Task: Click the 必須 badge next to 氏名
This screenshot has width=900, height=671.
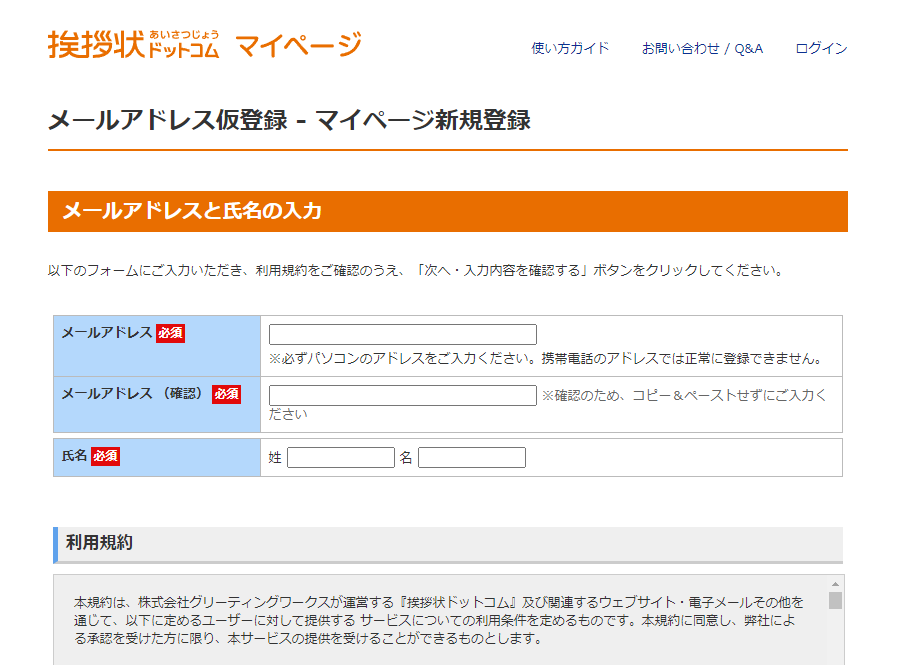Action: 105,456
